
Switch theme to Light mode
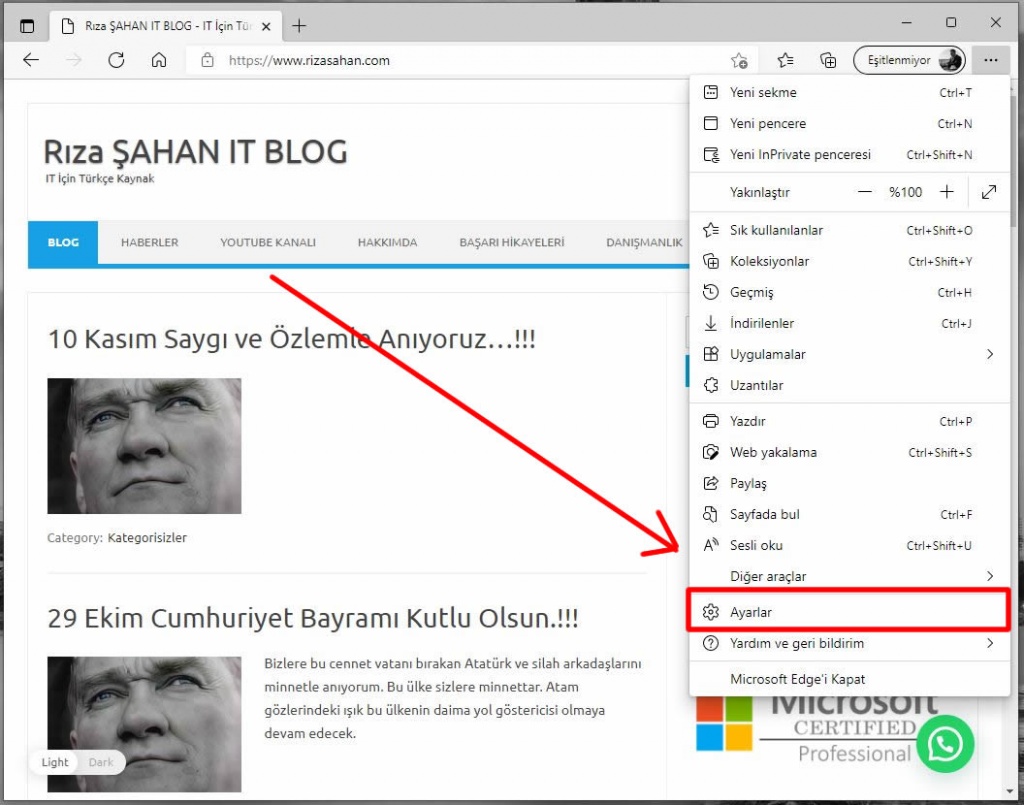(55, 762)
